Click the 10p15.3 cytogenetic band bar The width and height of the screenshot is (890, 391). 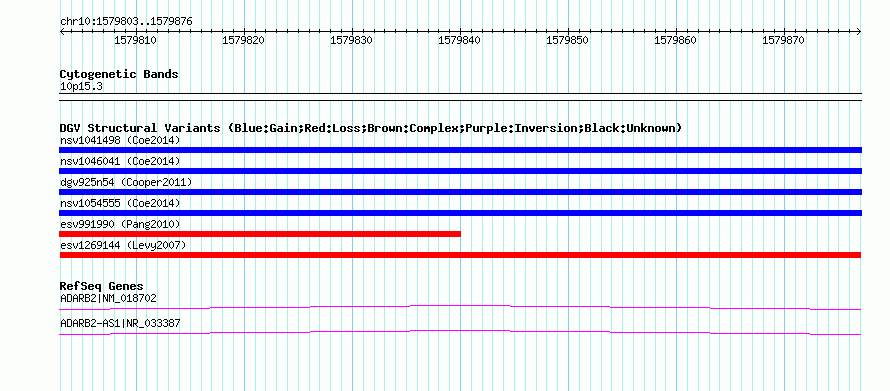(x=460, y=96)
